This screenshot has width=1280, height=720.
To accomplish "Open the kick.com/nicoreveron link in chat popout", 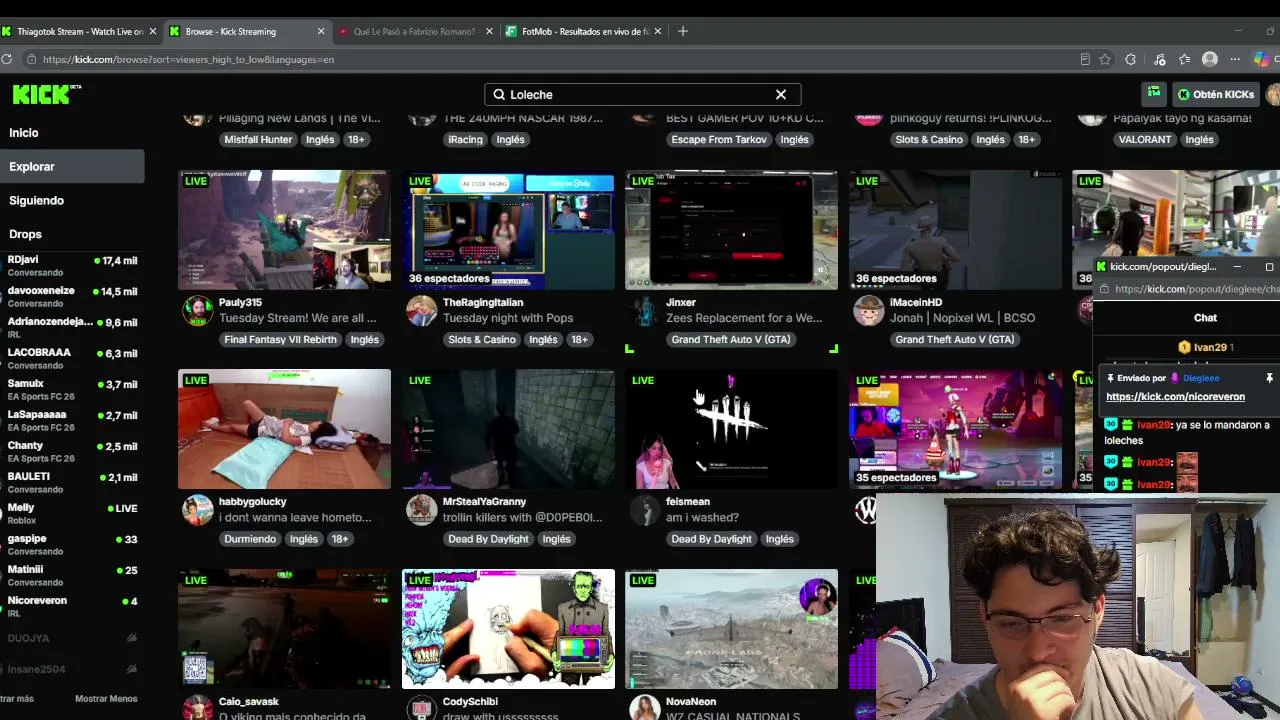I will (1175, 397).
